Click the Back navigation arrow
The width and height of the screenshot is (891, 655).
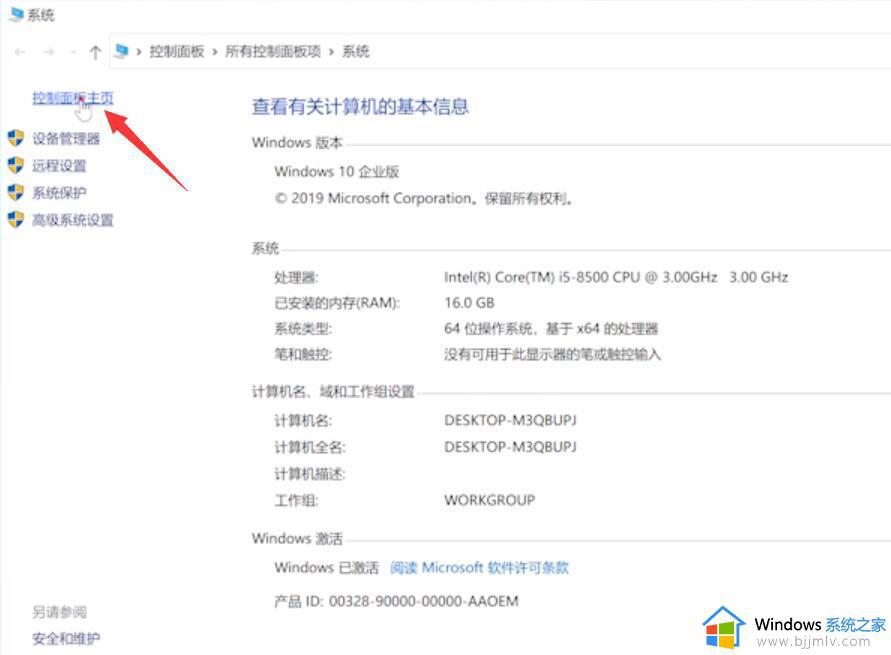click(20, 52)
